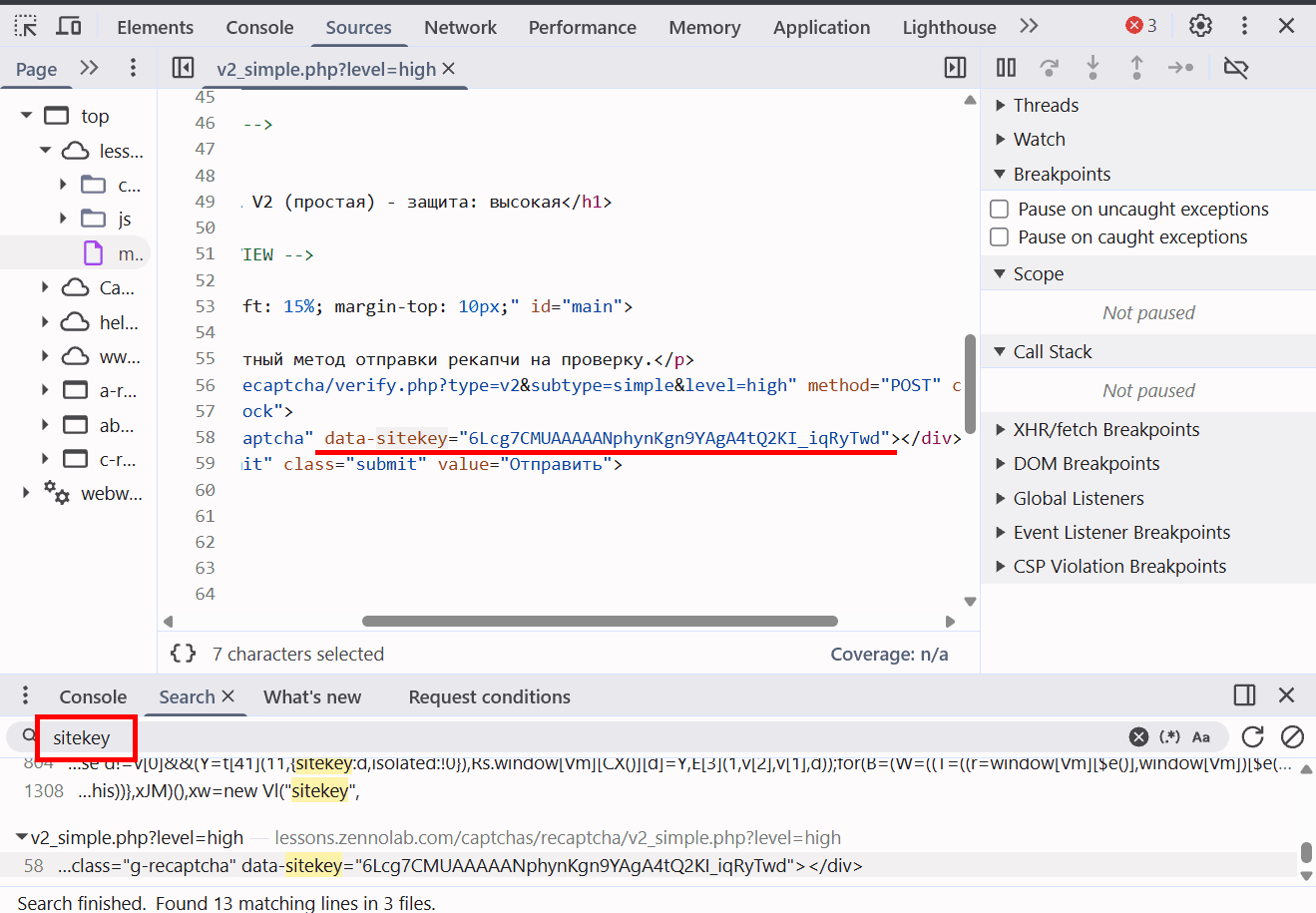Image resolution: width=1316 pixels, height=913 pixels.
Task: Pretty print the source with braces icon
Action: (184, 654)
